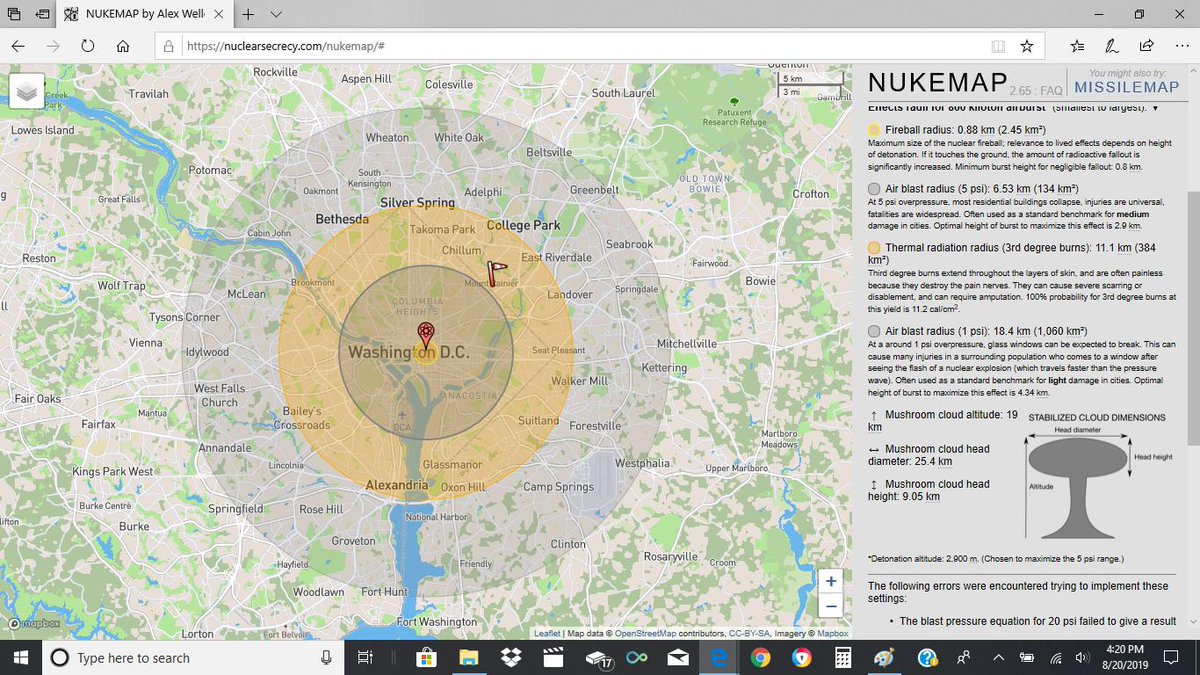
Task: Click the page vertical scrollbar thumb
Action: click(x=1192, y=318)
